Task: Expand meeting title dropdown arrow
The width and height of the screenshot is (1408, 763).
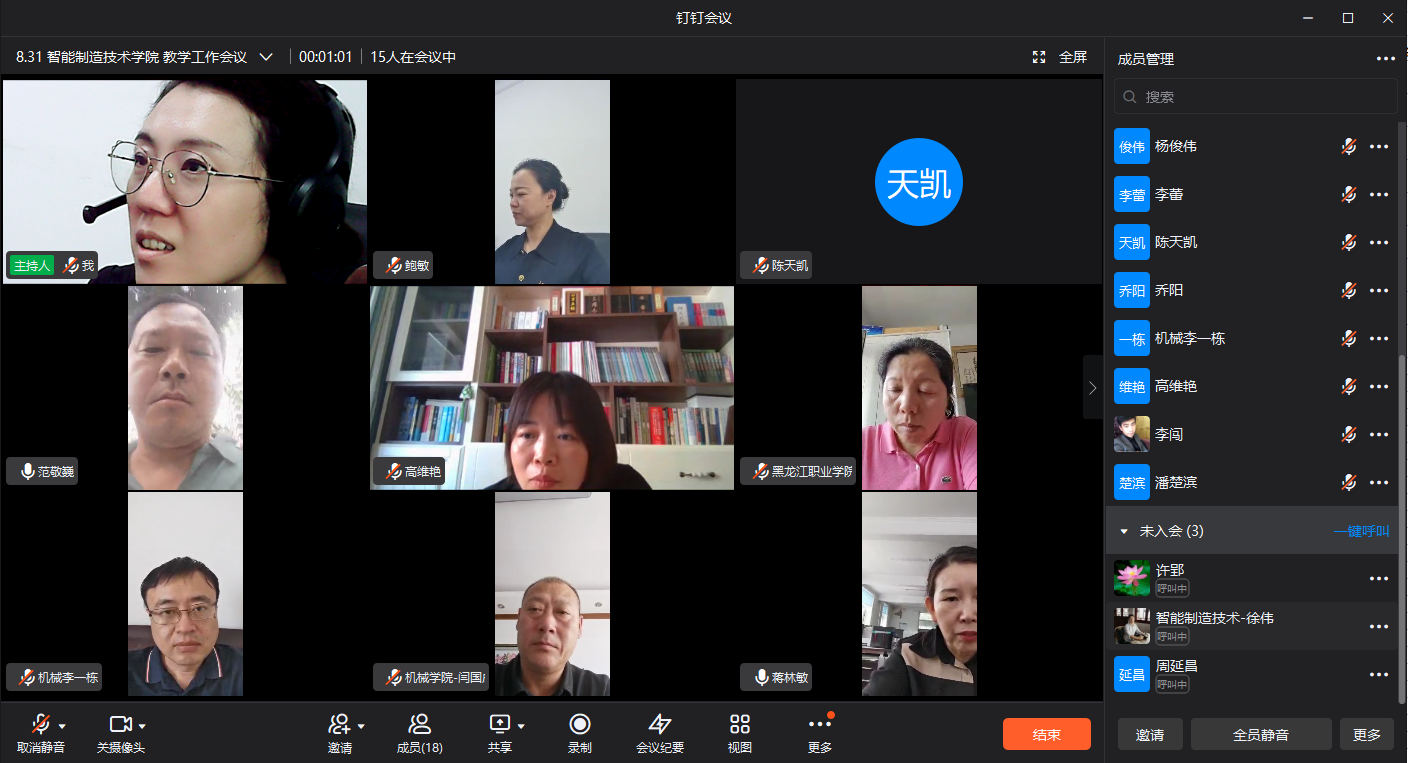Action: tap(266, 57)
